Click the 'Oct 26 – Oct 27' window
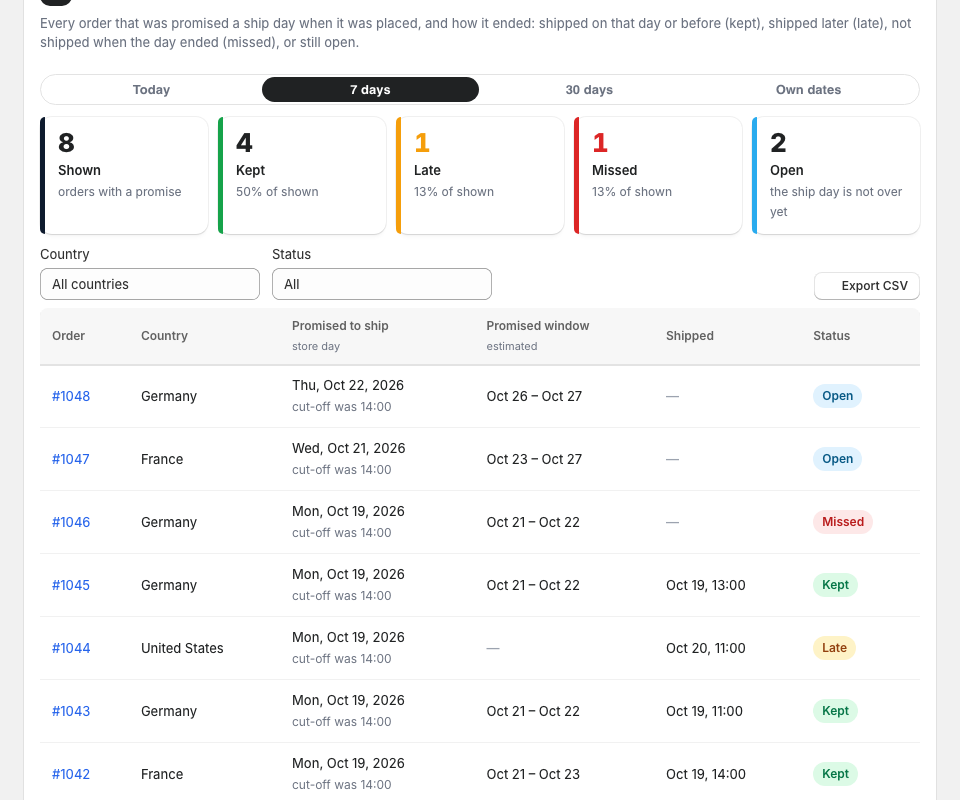 (534, 397)
